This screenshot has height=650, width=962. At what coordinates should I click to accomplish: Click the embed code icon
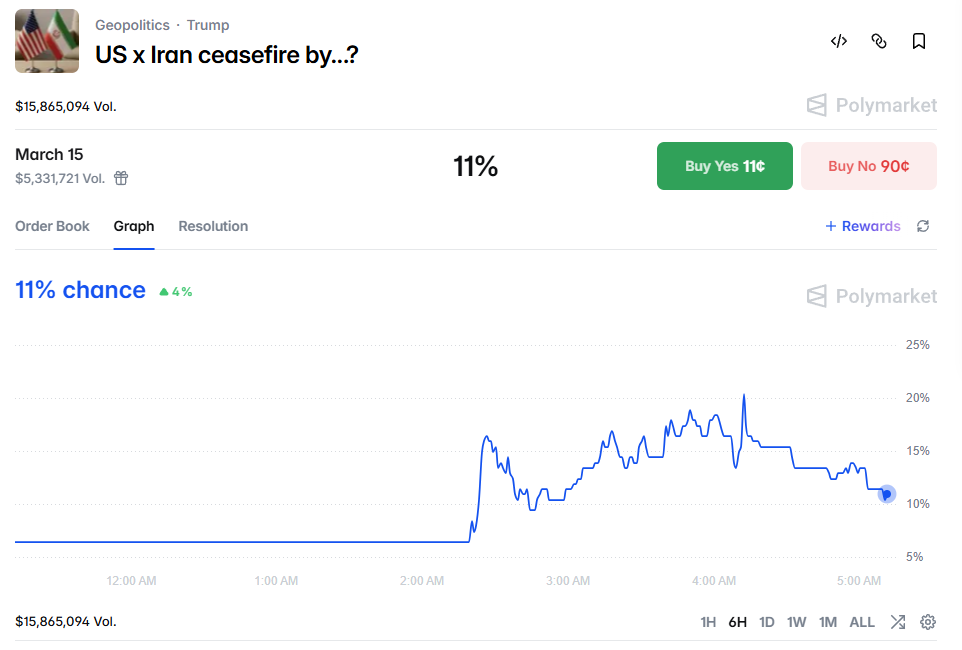coord(839,41)
